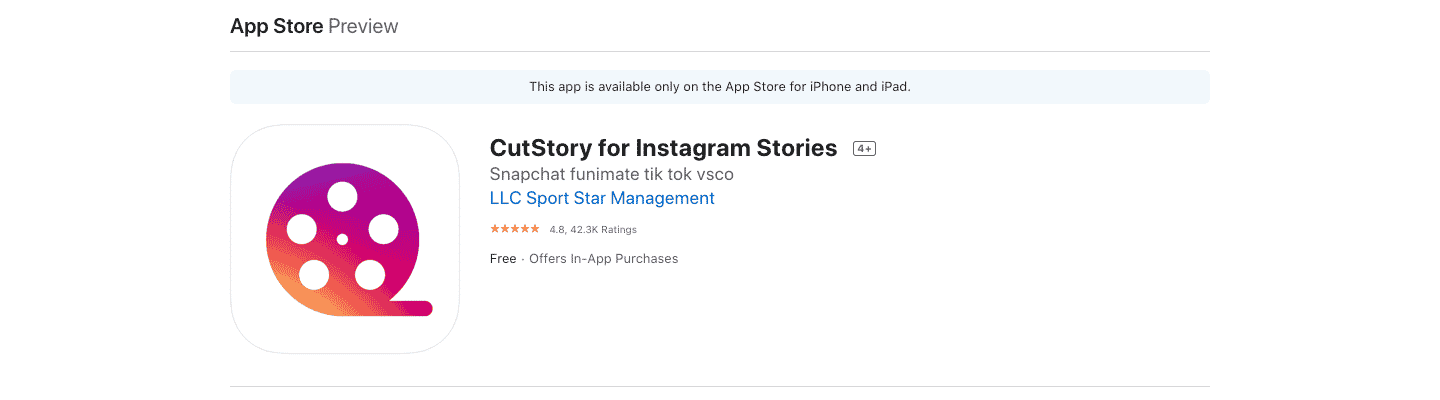The image size is (1440, 400).
Task: Click the Free price label
Action: (503, 259)
